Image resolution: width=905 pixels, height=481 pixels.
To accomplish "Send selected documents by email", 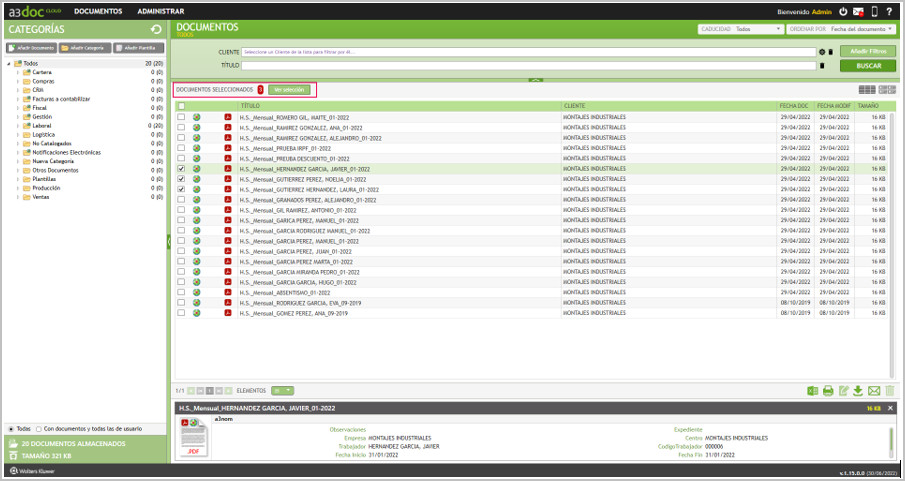I will pyautogui.click(x=874, y=390).
